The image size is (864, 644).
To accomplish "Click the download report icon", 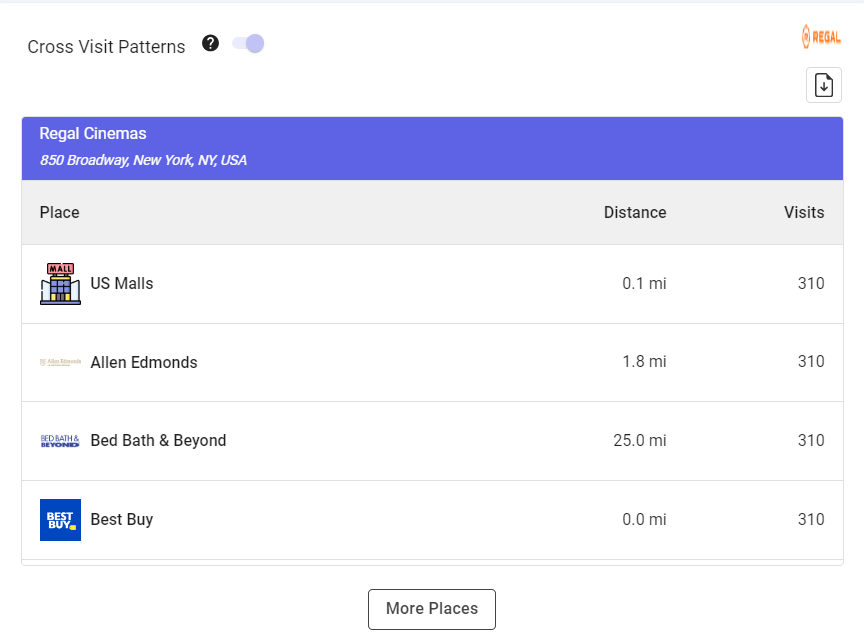I will coord(823,86).
